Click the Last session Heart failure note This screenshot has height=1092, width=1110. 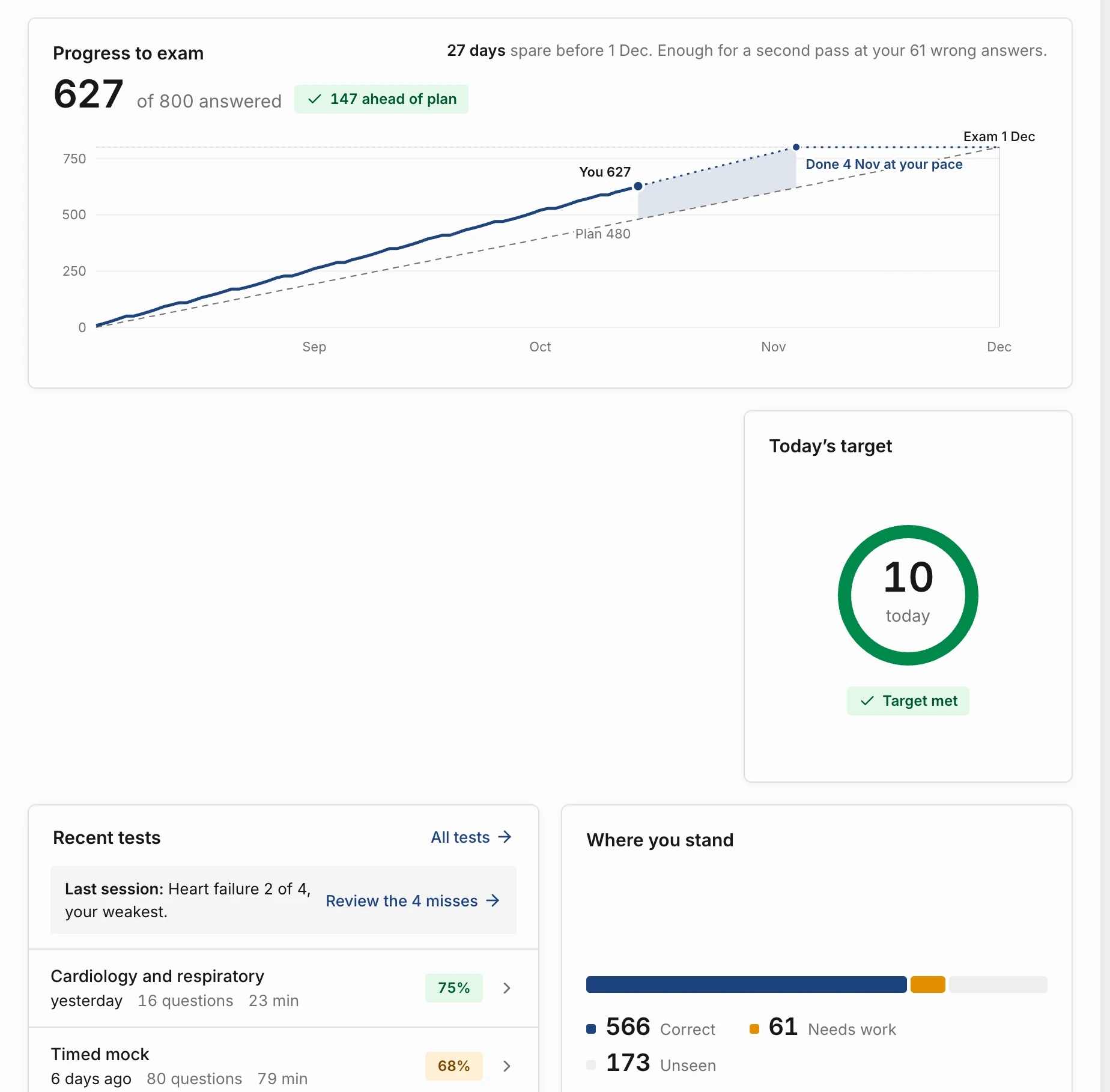coord(188,900)
